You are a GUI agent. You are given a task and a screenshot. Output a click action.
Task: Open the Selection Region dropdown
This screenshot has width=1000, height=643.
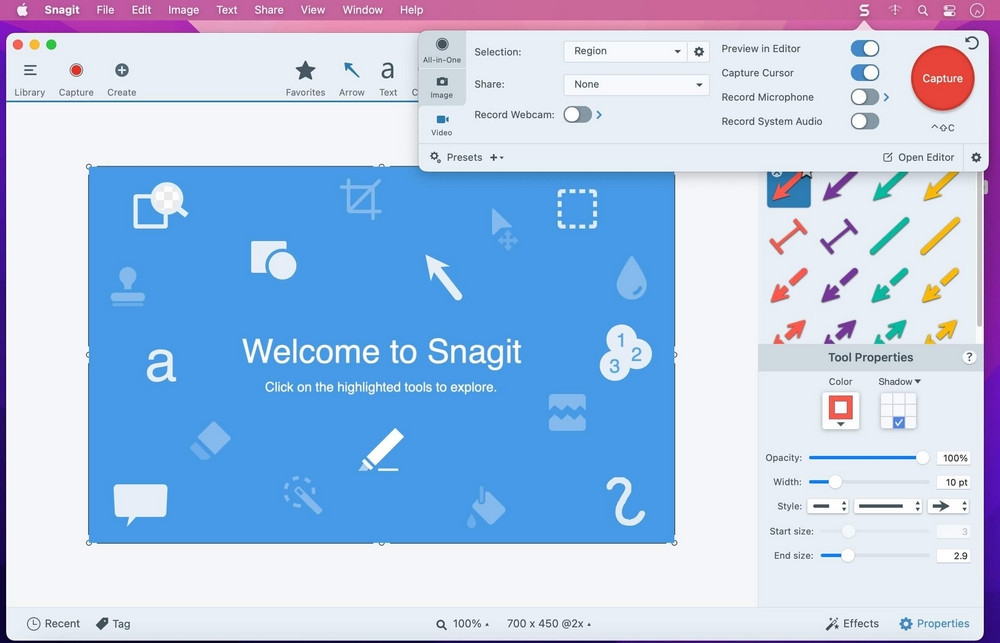625,51
